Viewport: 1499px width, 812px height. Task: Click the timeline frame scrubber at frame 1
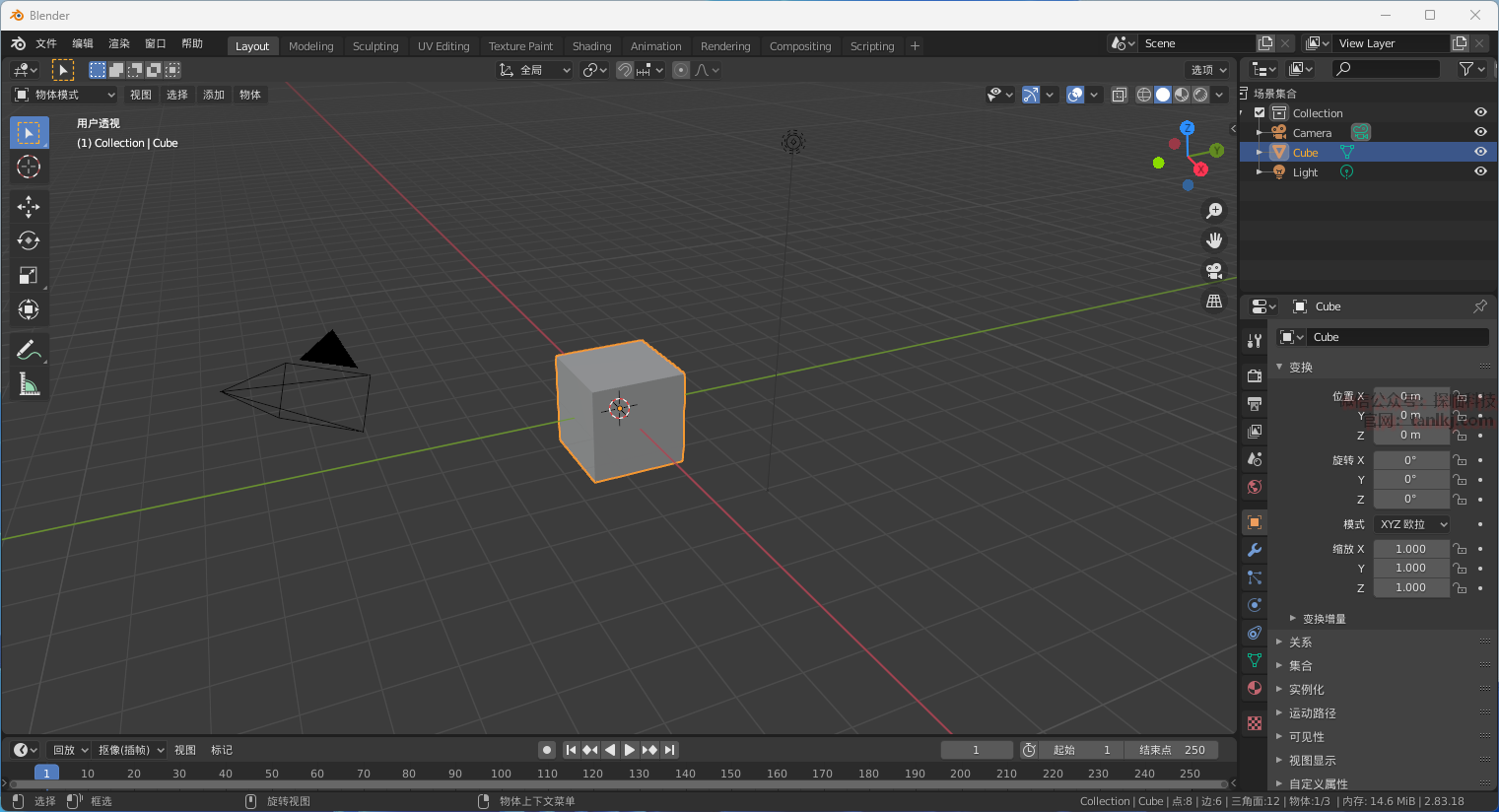[x=46, y=774]
